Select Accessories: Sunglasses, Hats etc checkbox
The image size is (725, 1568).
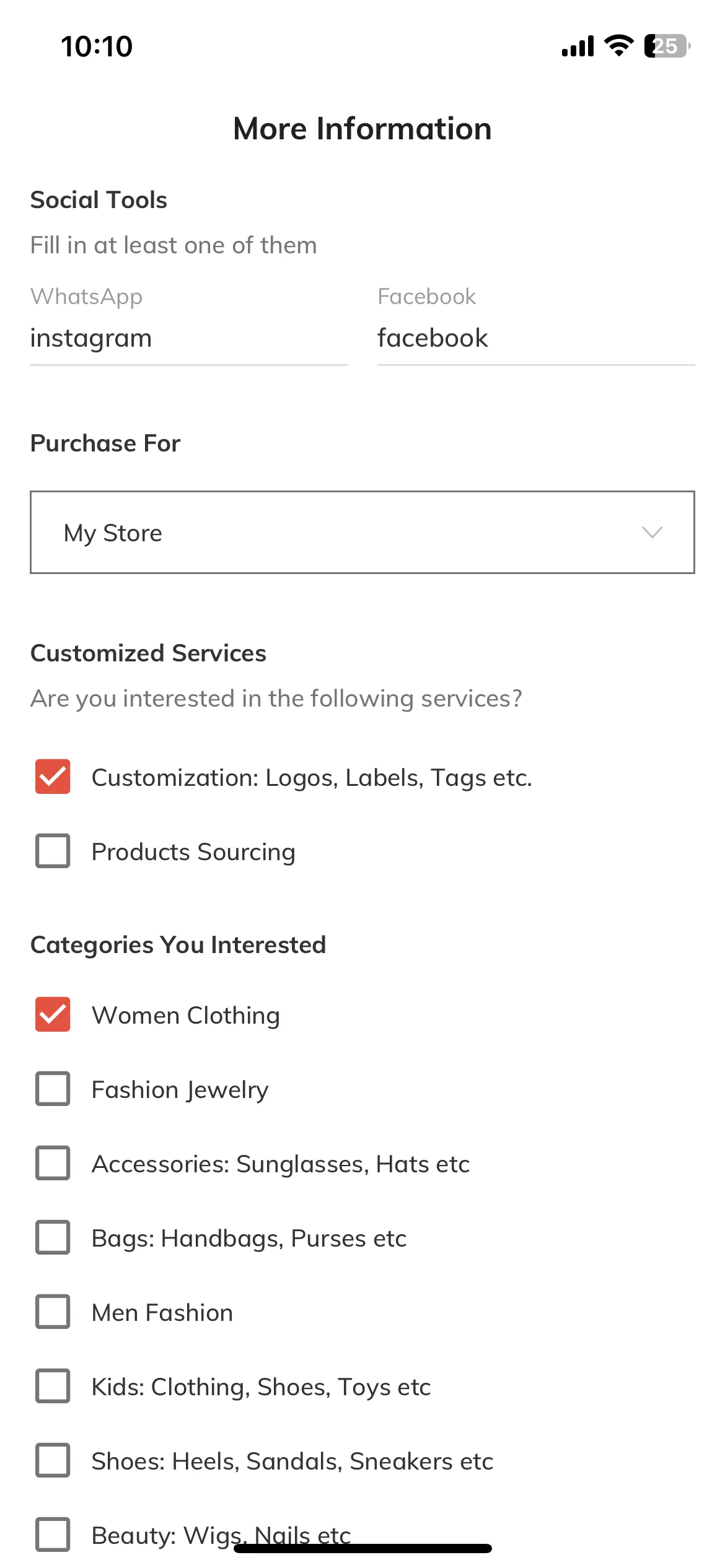coord(53,1163)
